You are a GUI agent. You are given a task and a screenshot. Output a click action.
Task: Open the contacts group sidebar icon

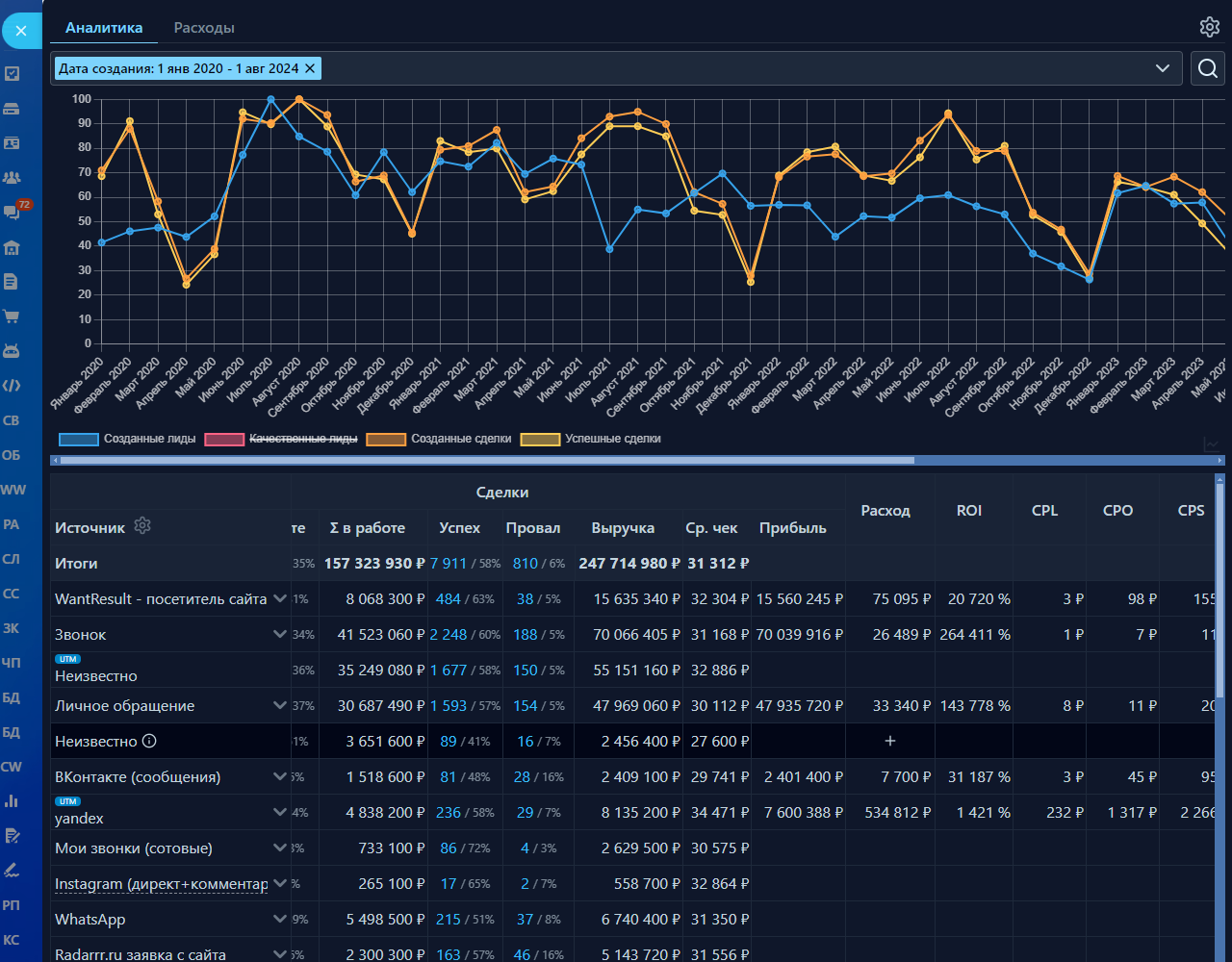pyautogui.click(x=12, y=178)
